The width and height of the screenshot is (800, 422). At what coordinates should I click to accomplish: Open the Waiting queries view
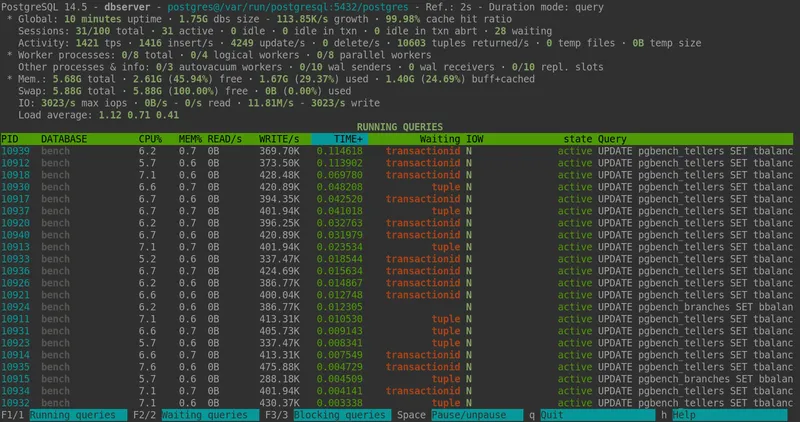pos(210,415)
